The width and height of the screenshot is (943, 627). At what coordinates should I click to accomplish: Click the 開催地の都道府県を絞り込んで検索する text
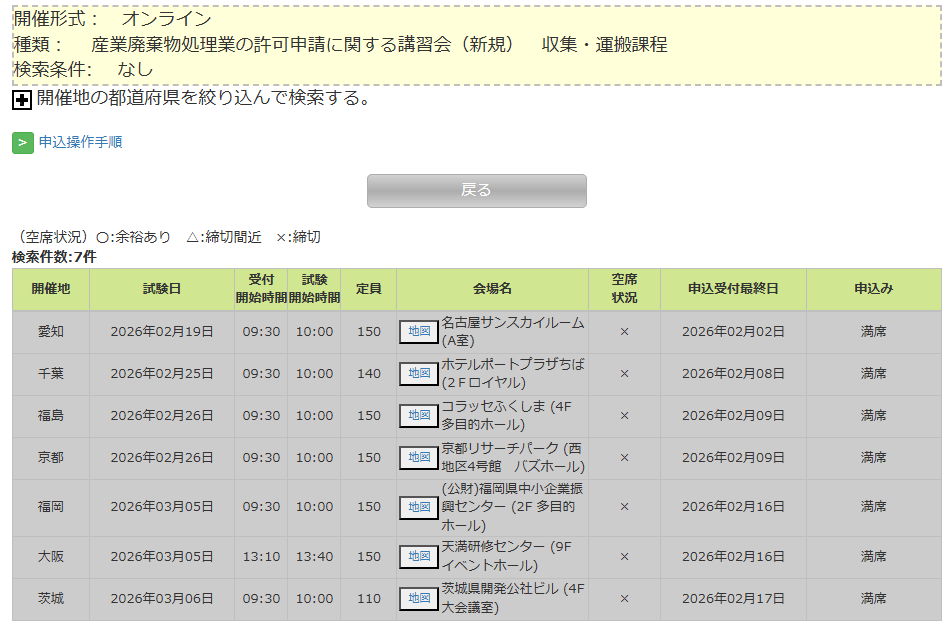tap(204, 99)
